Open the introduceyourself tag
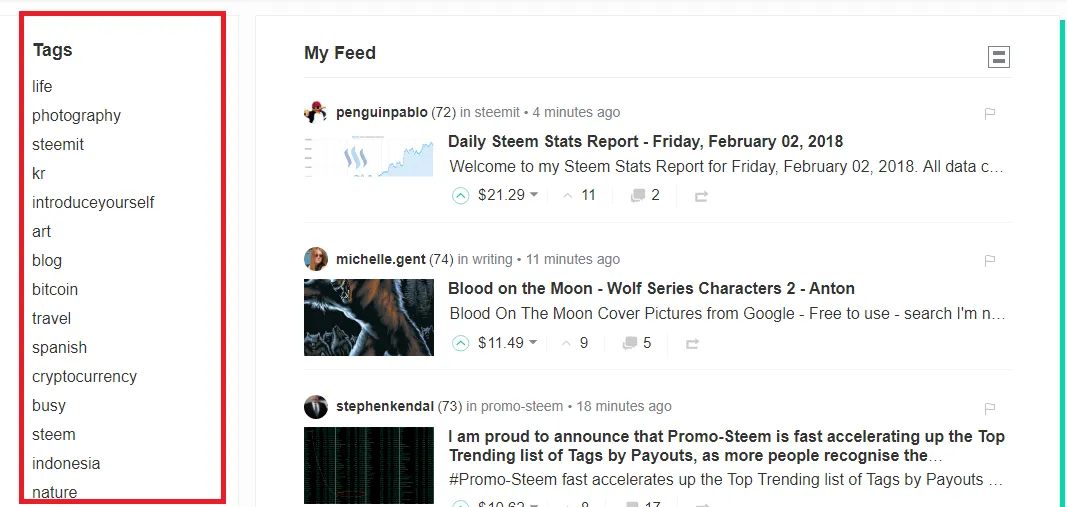This screenshot has height=507, width=1067. [x=93, y=203]
